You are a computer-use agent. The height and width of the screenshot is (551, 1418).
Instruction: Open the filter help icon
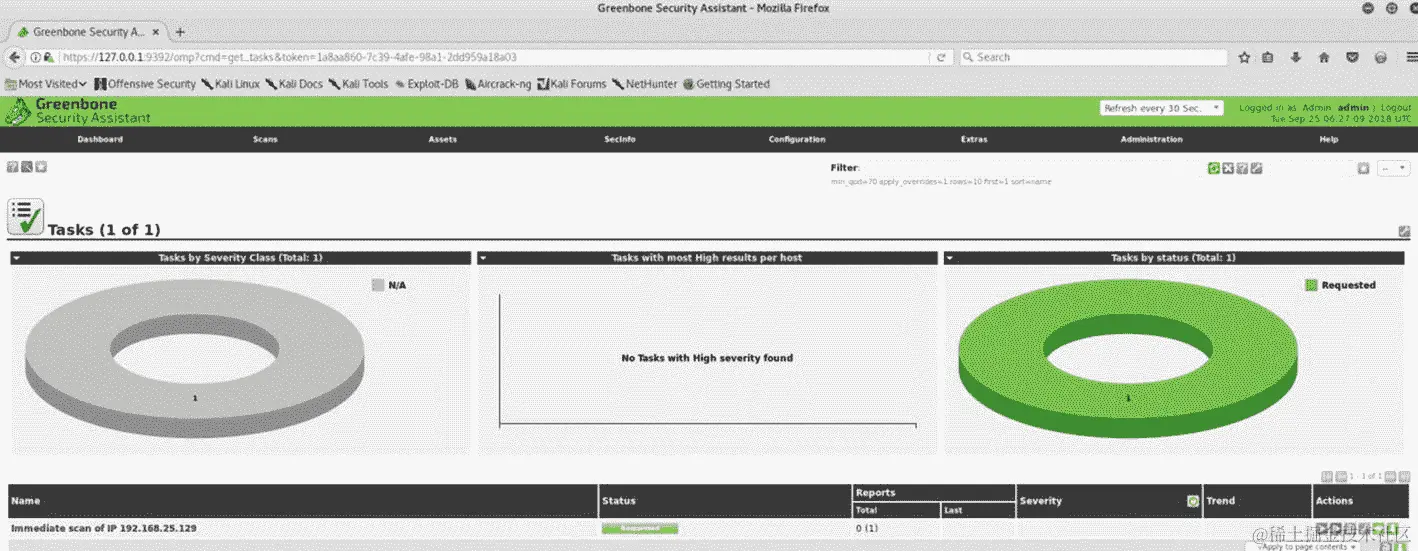(x=1242, y=168)
